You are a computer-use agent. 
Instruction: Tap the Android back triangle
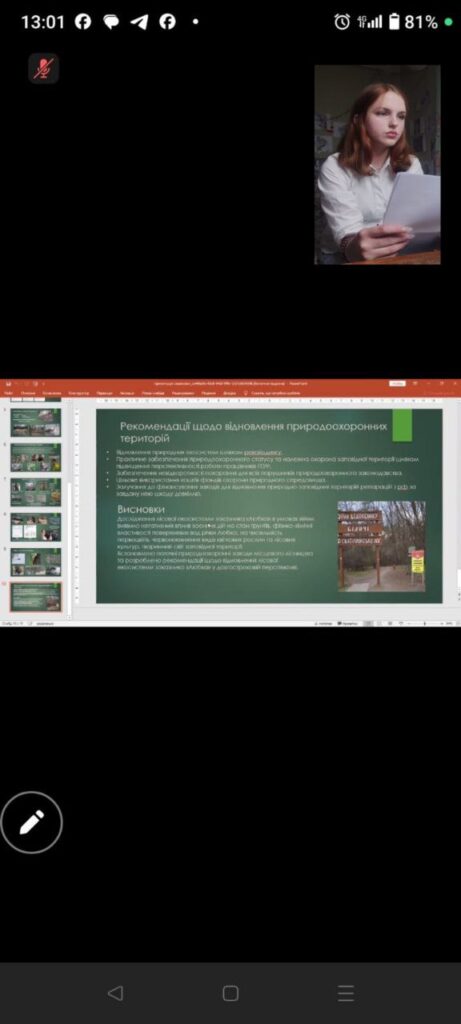(x=115, y=993)
